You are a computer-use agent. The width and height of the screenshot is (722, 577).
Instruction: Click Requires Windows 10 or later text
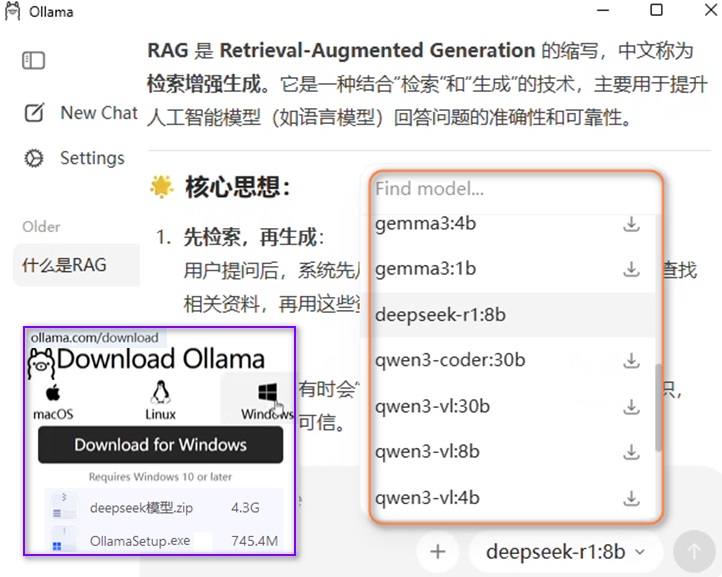tap(160, 477)
